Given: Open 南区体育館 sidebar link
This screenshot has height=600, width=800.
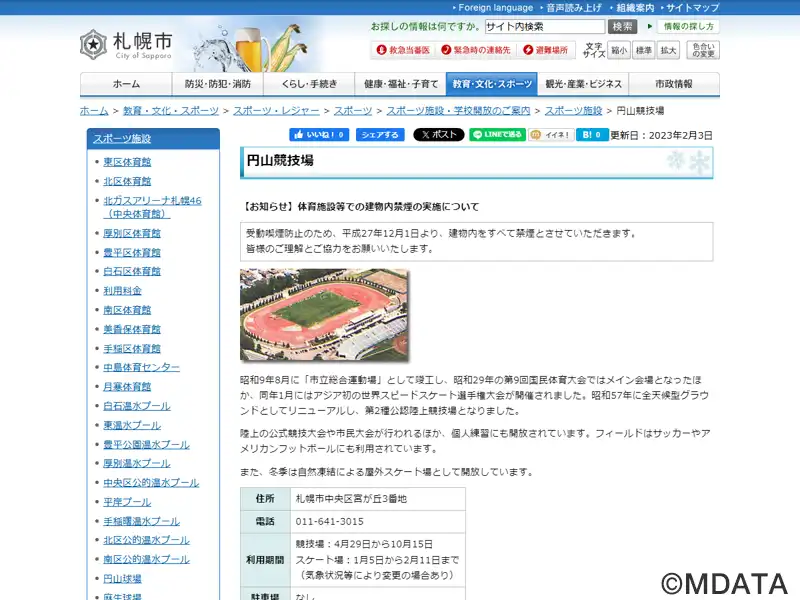Looking at the screenshot, I should click(127, 310).
